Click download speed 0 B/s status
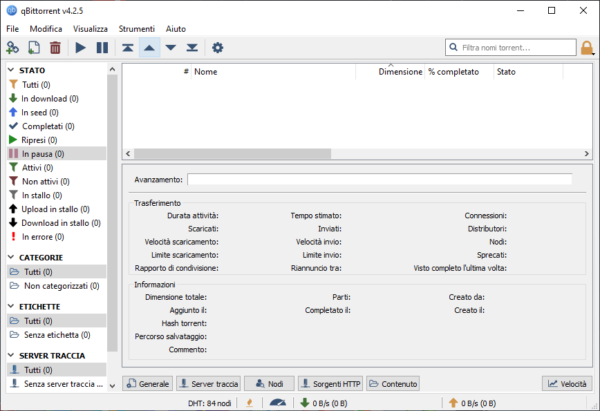The width and height of the screenshot is (600, 411). tap(324, 403)
